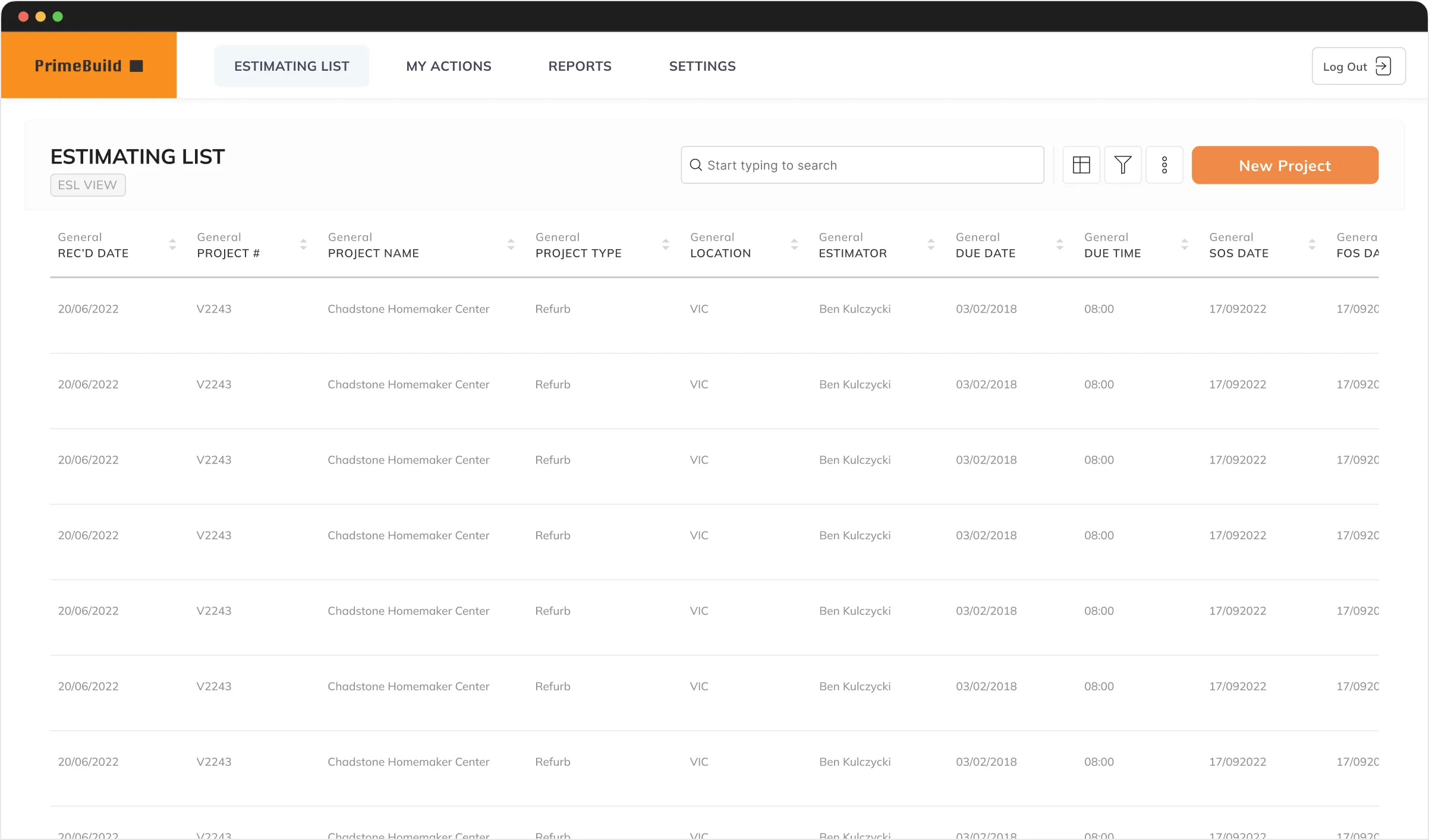Expand the PROJECT TYPE column sorter
This screenshot has width=1429, height=840.
665,244
